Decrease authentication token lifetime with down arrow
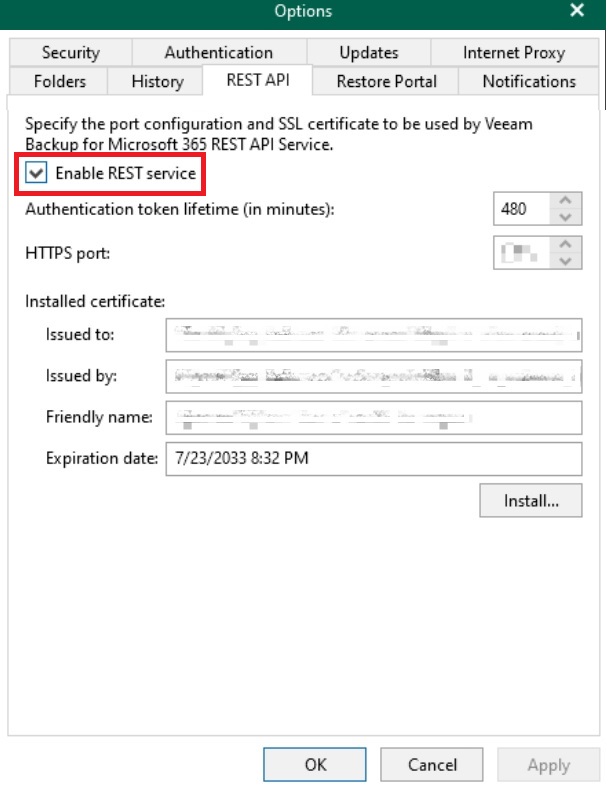Viewport: 609px width, 788px height. click(565, 217)
